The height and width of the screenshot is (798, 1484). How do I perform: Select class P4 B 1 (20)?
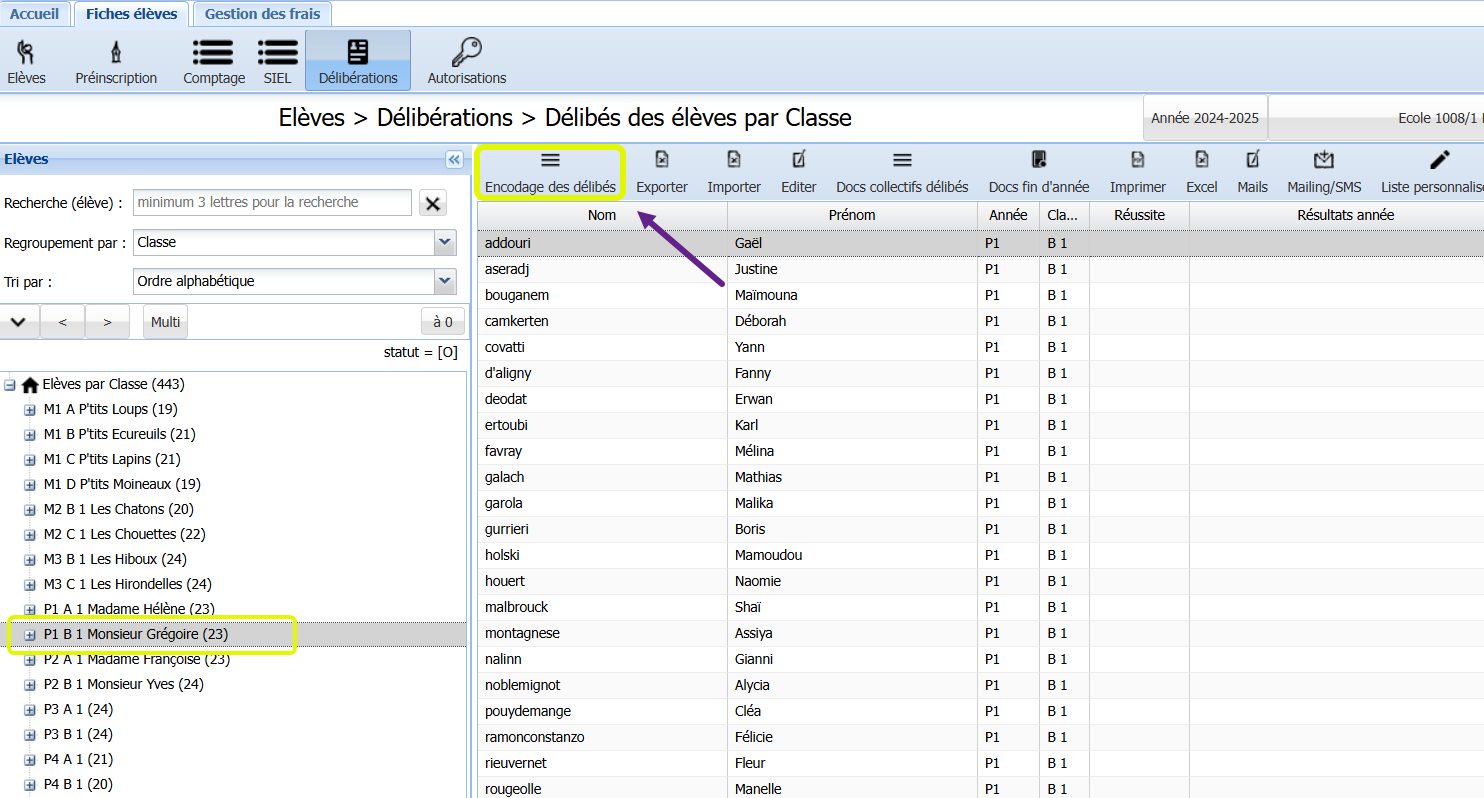[78, 784]
